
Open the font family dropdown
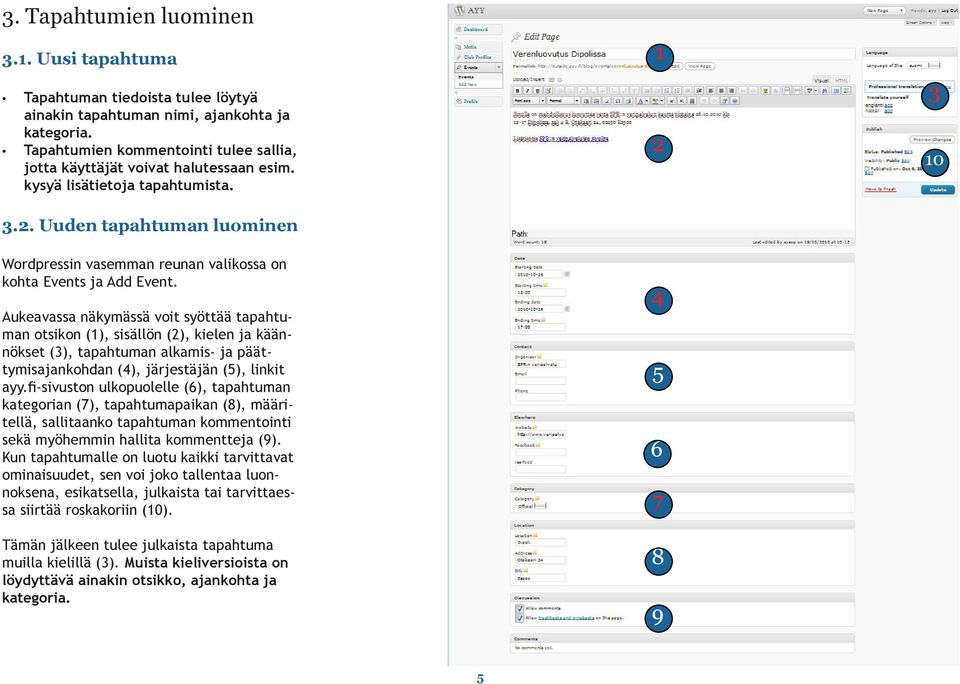pos(529,100)
